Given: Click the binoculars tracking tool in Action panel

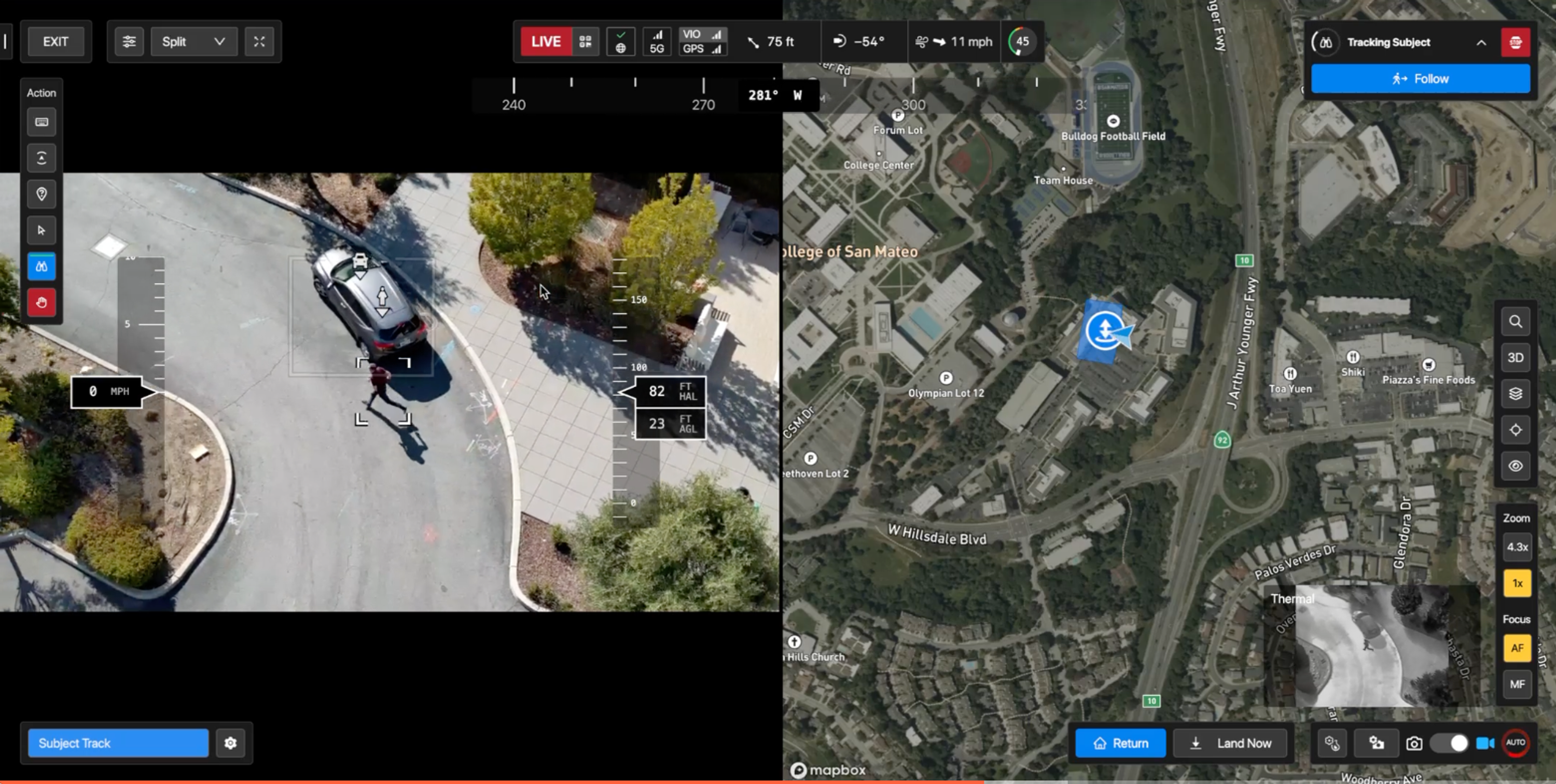Looking at the screenshot, I should click(x=41, y=267).
